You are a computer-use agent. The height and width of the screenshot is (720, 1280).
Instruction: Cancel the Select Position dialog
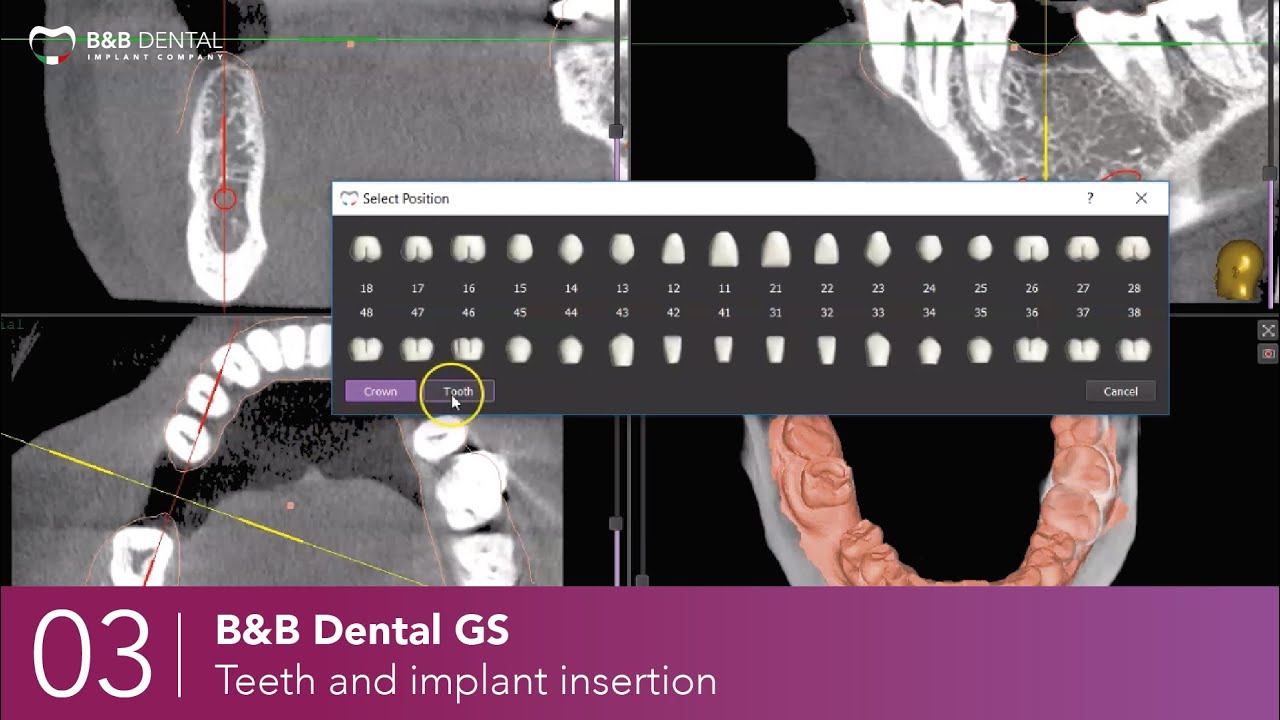click(1120, 391)
